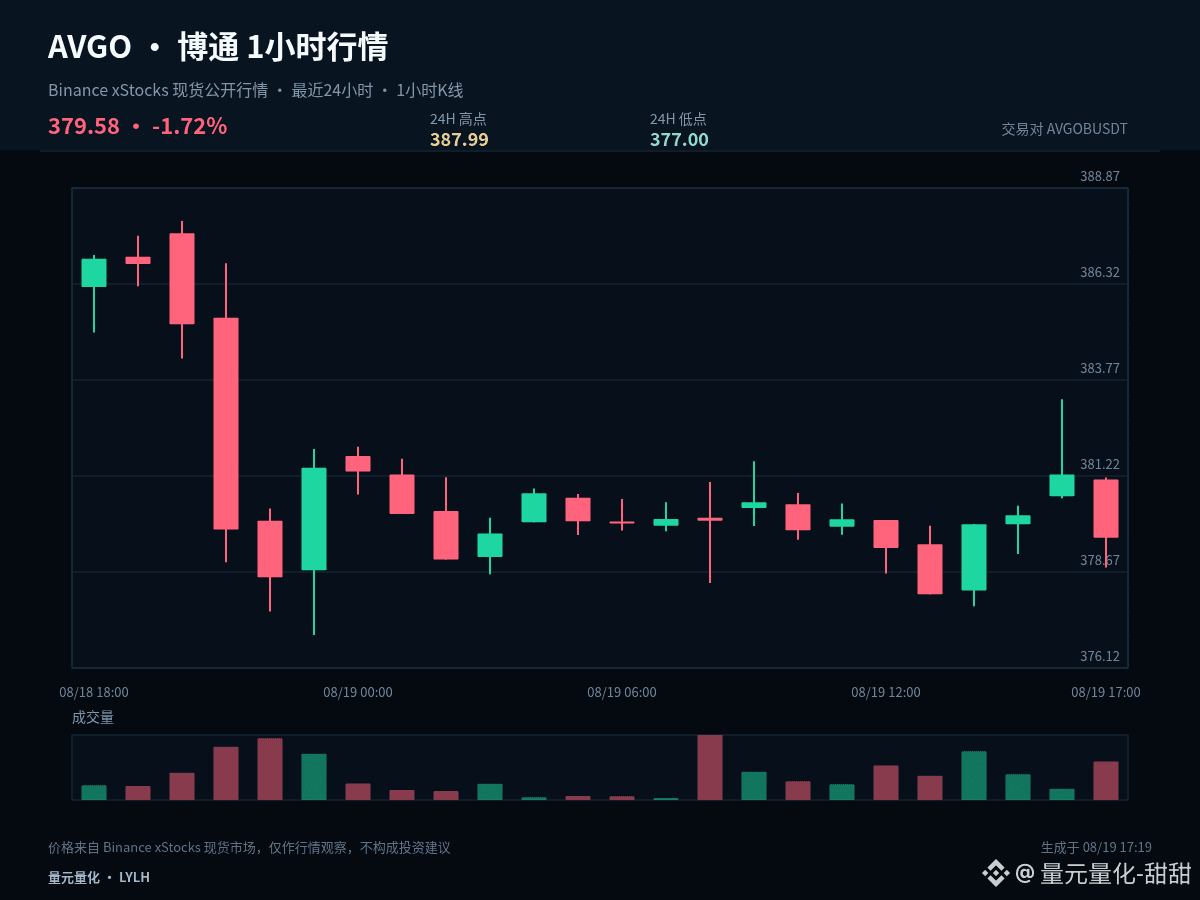
Task: Click the last red candlestick at 08/19 17:00
Action: [x=1106, y=508]
